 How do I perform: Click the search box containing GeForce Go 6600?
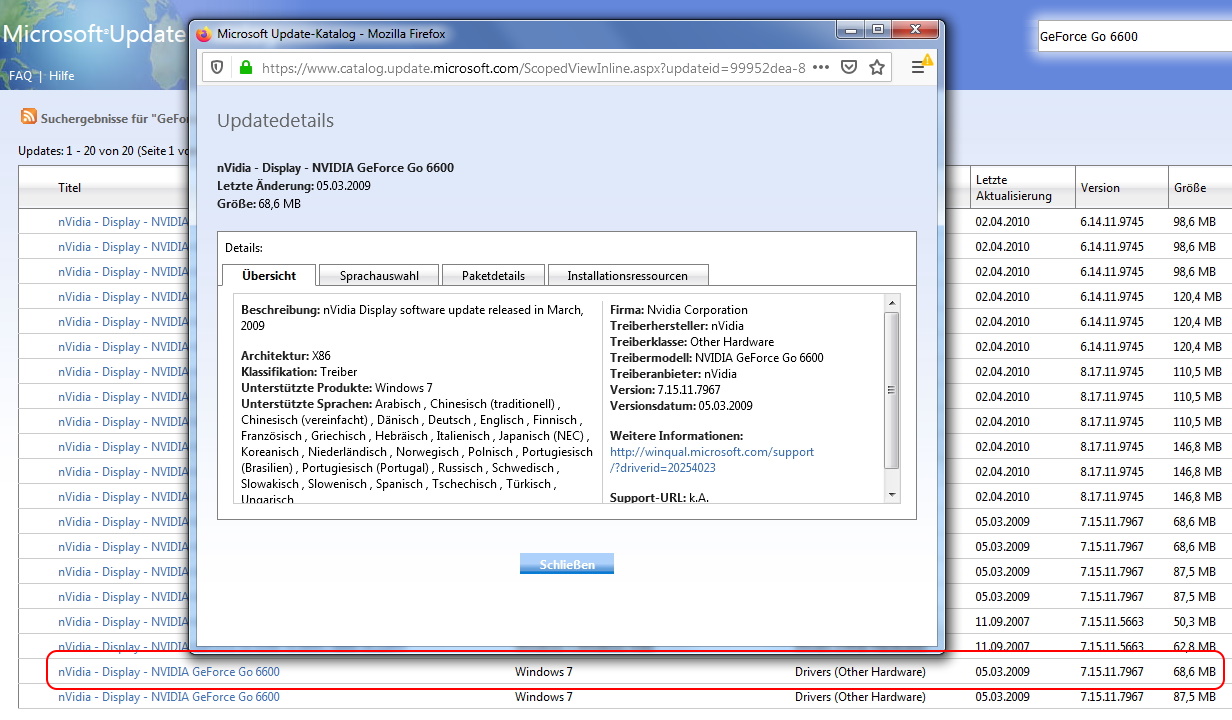coord(1134,37)
